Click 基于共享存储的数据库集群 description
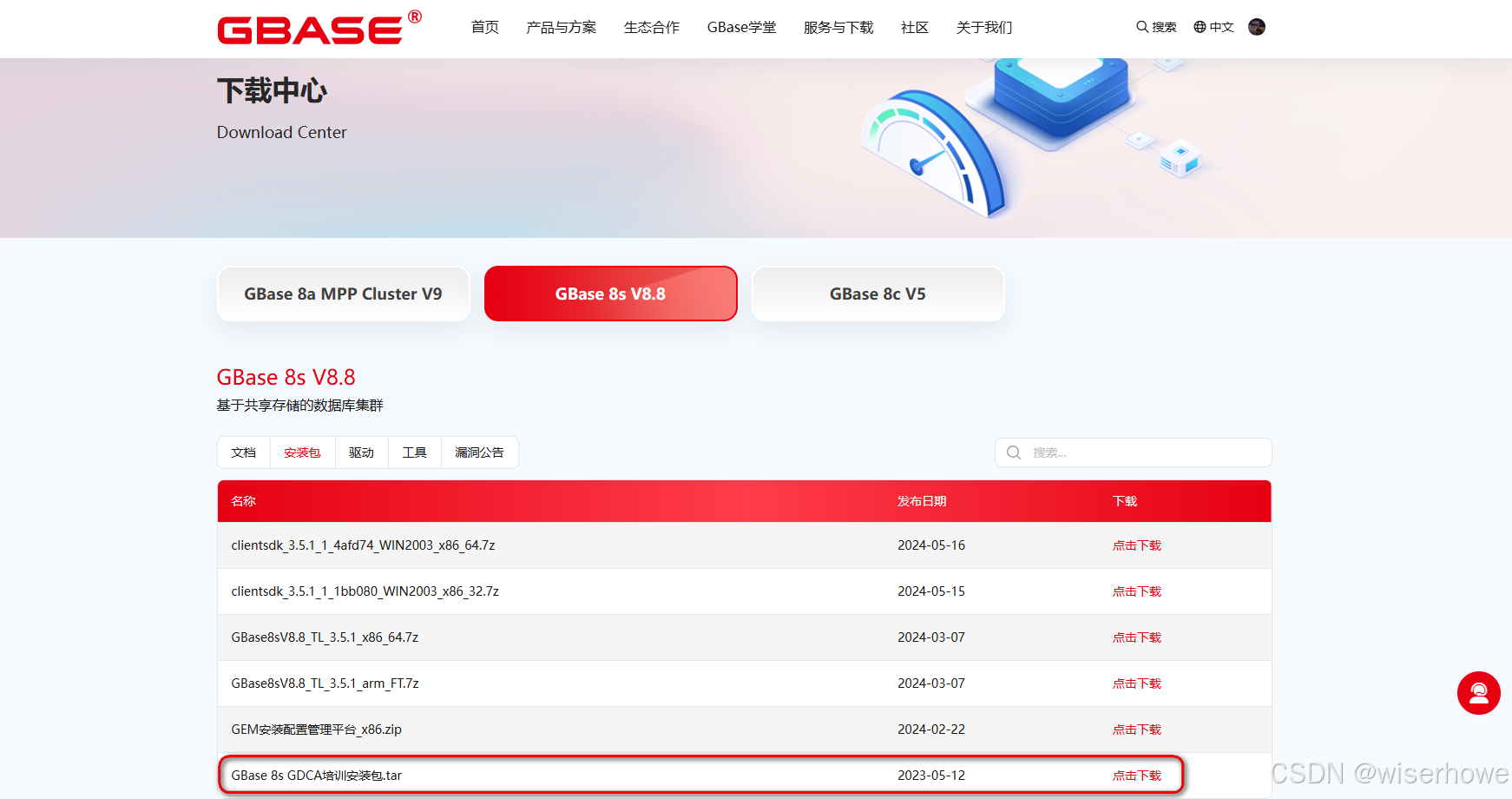 click(x=299, y=406)
